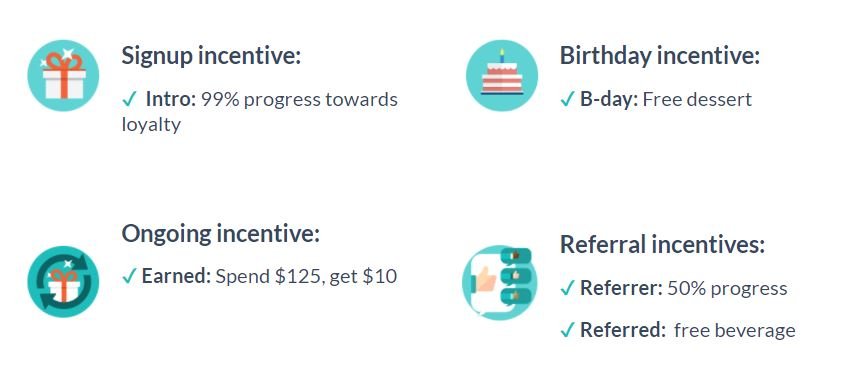Click the Spend $125, get $10 text
Screen dimensions: 849x383
[x=306, y=276]
